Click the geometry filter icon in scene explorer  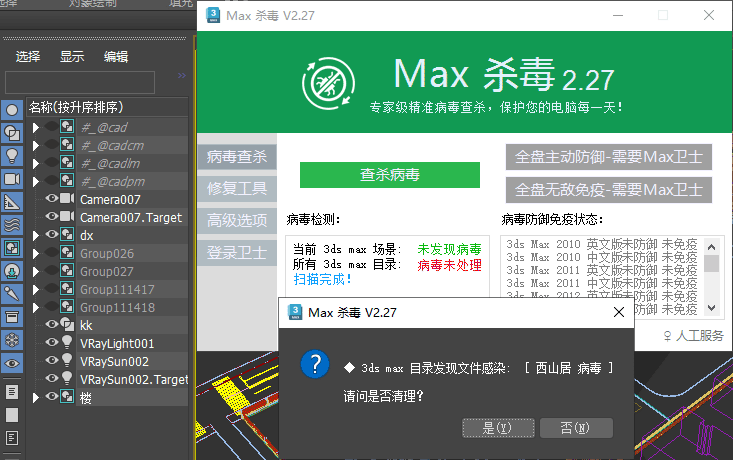(x=12, y=110)
